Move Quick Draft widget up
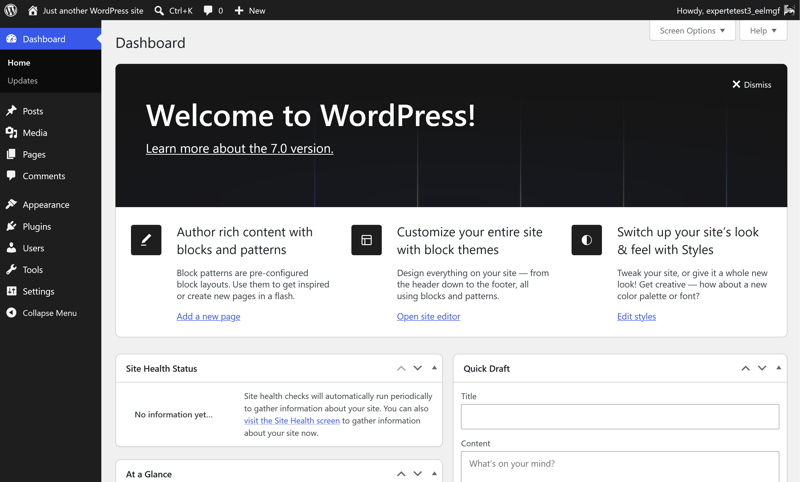 coord(745,368)
